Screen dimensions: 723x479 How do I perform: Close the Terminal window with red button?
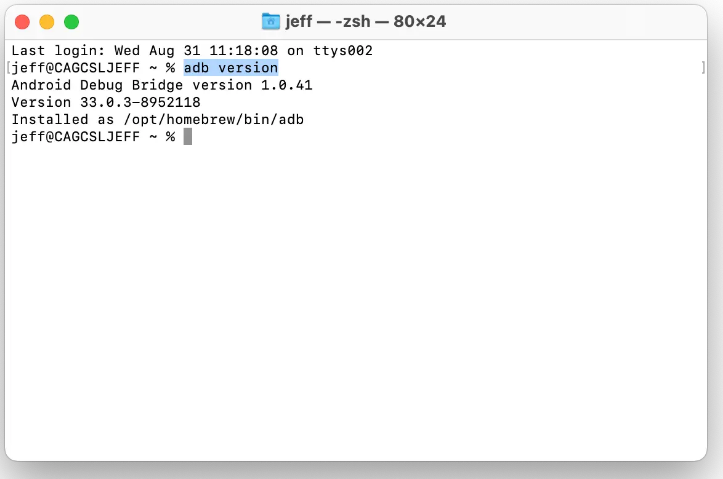[22, 22]
